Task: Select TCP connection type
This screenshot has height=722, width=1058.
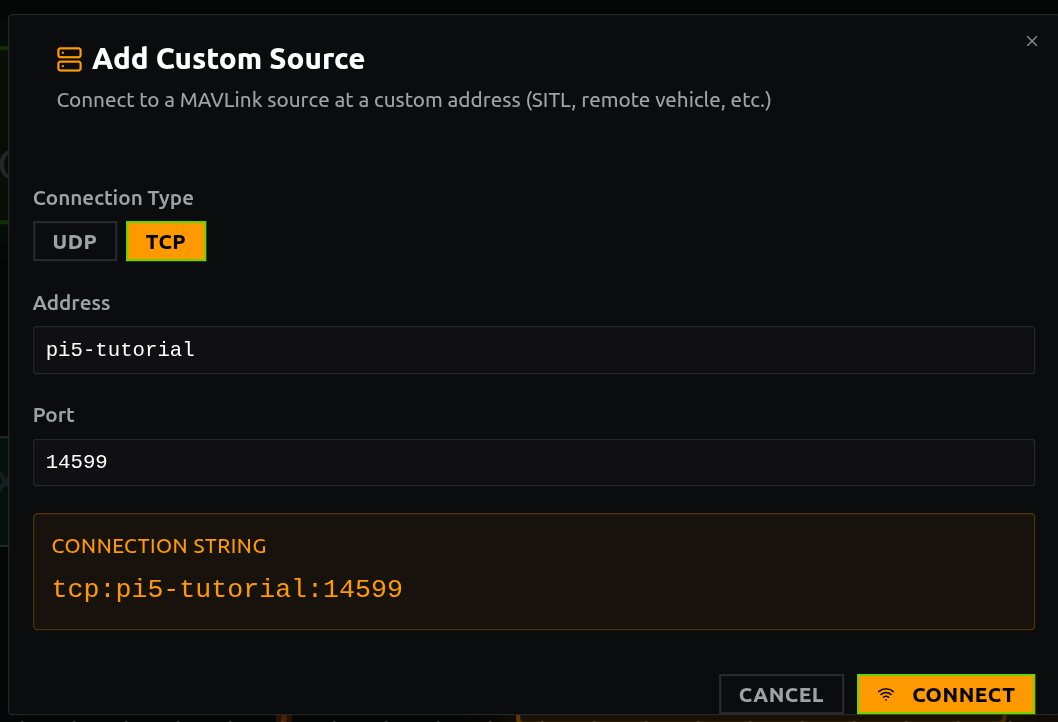Action: pyautogui.click(x=166, y=242)
